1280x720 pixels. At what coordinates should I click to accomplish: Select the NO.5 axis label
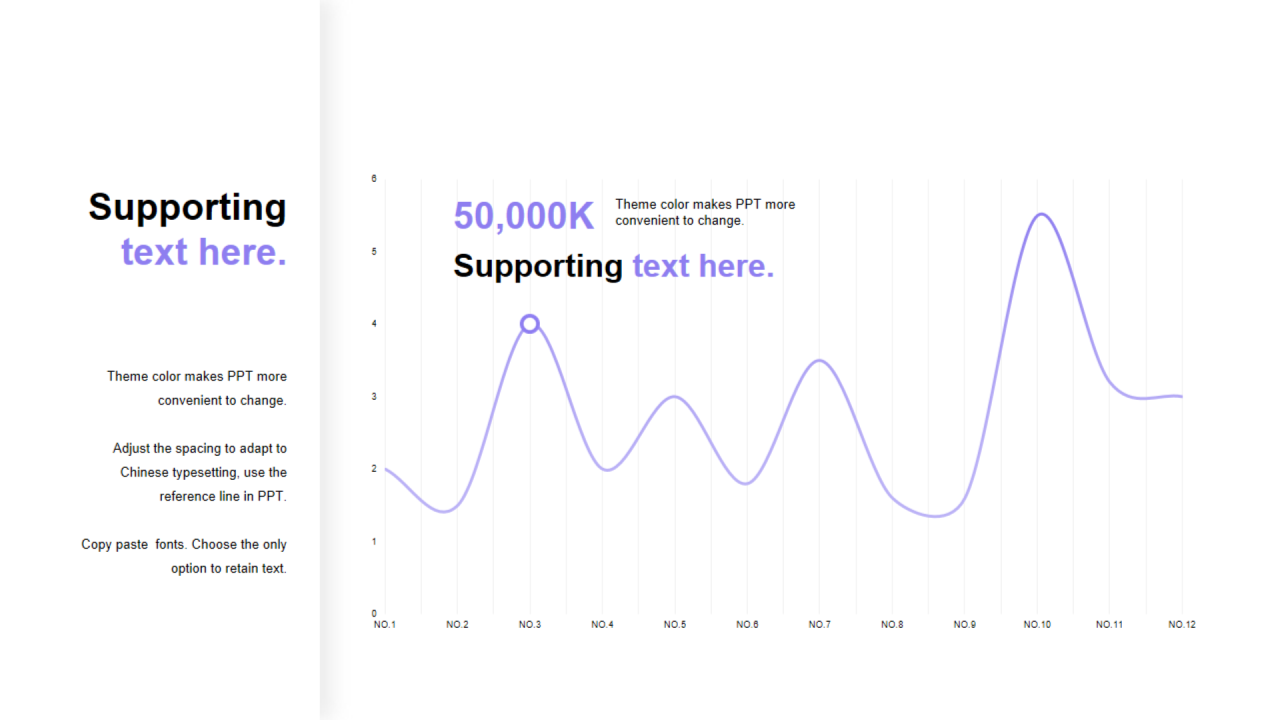(675, 625)
